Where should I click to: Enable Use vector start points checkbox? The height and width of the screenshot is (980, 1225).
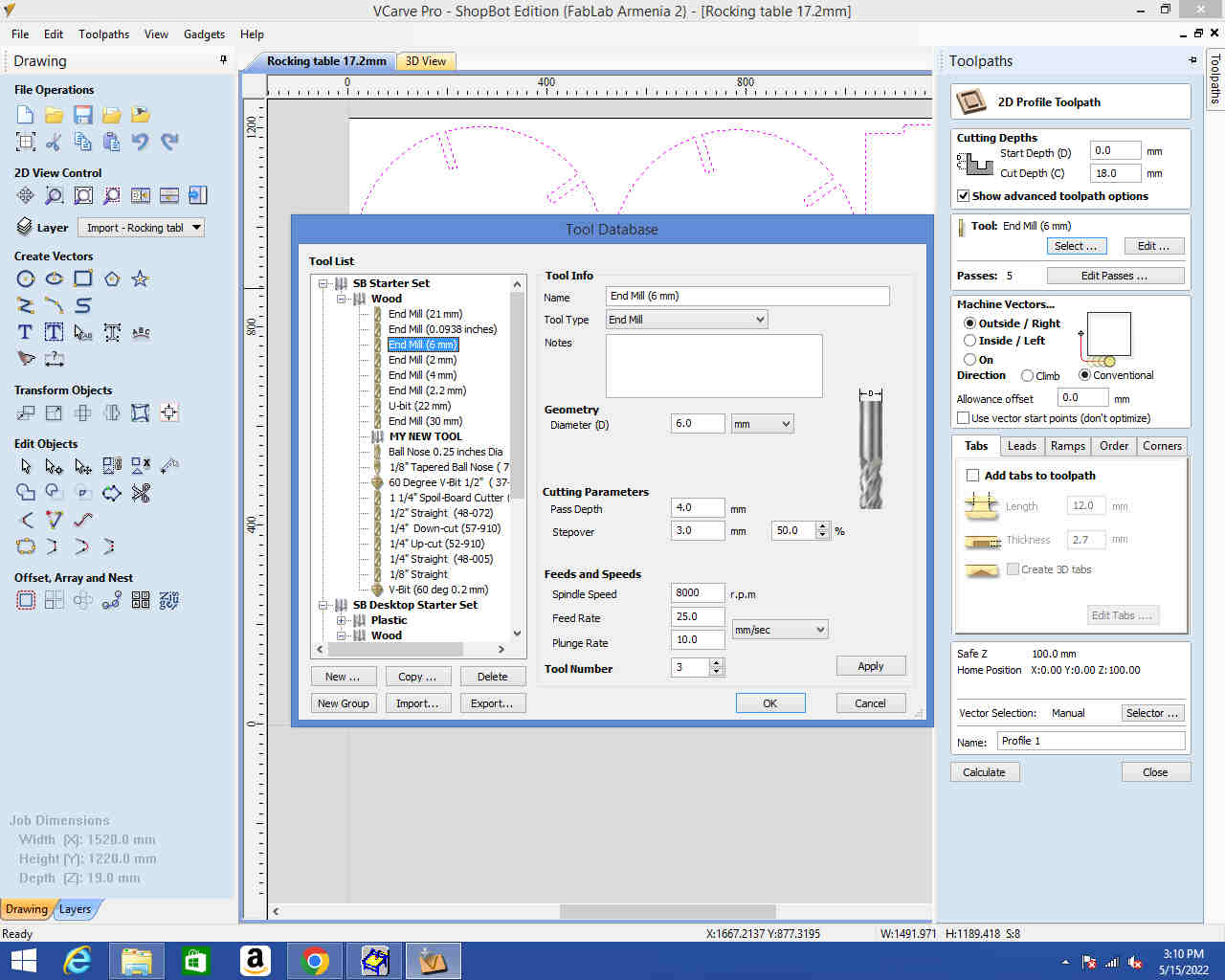[x=964, y=418]
